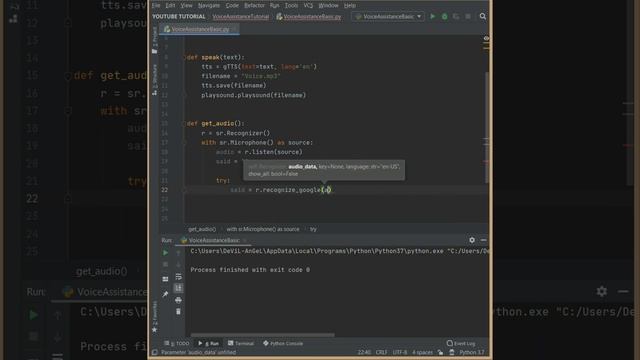Screen dimensions: 640x360
Task: Click VoiceAssistanceTutorial breadcrumb
Action: click(240, 16)
